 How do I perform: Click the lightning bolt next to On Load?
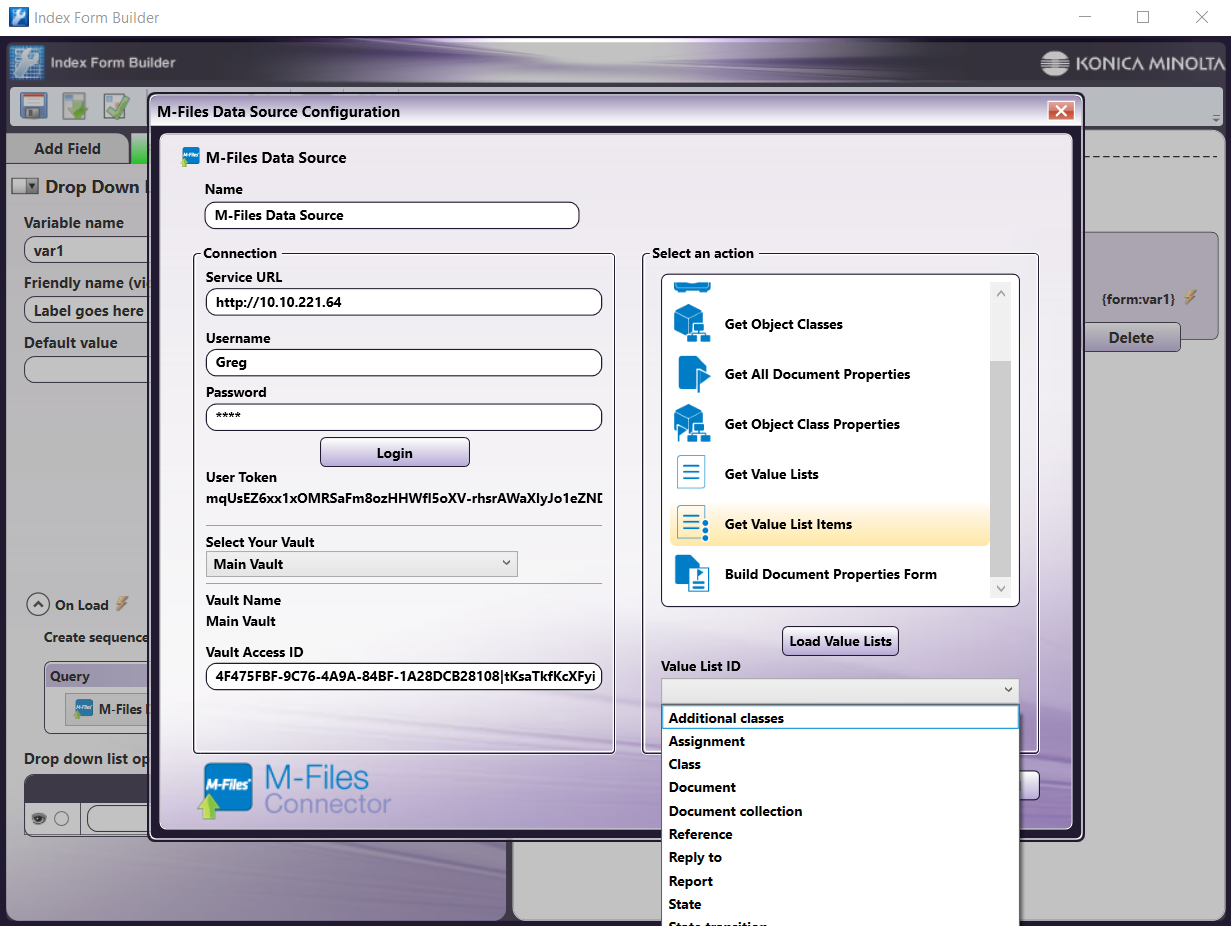(x=122, y=603)
